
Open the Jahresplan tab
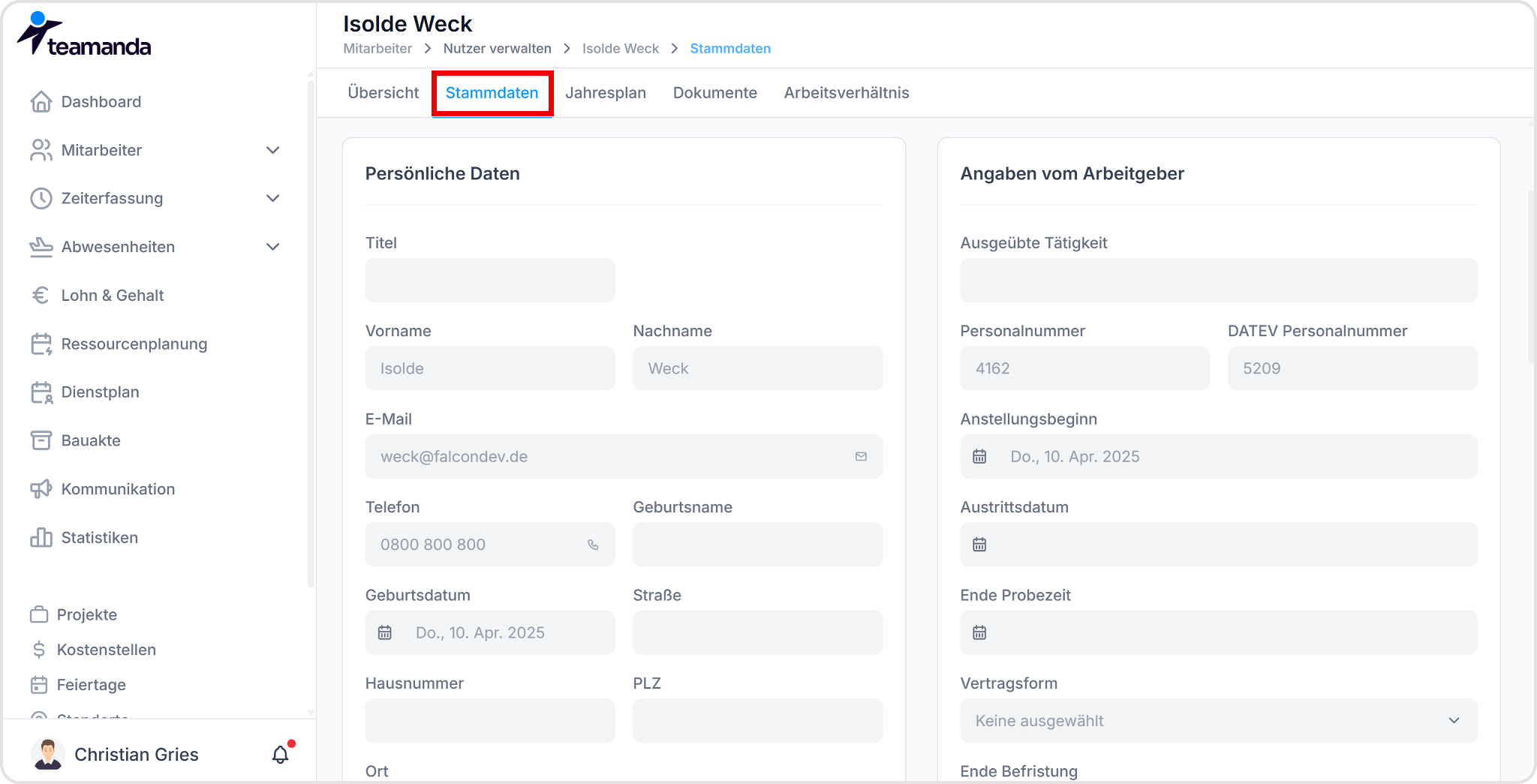pos(606,92)
